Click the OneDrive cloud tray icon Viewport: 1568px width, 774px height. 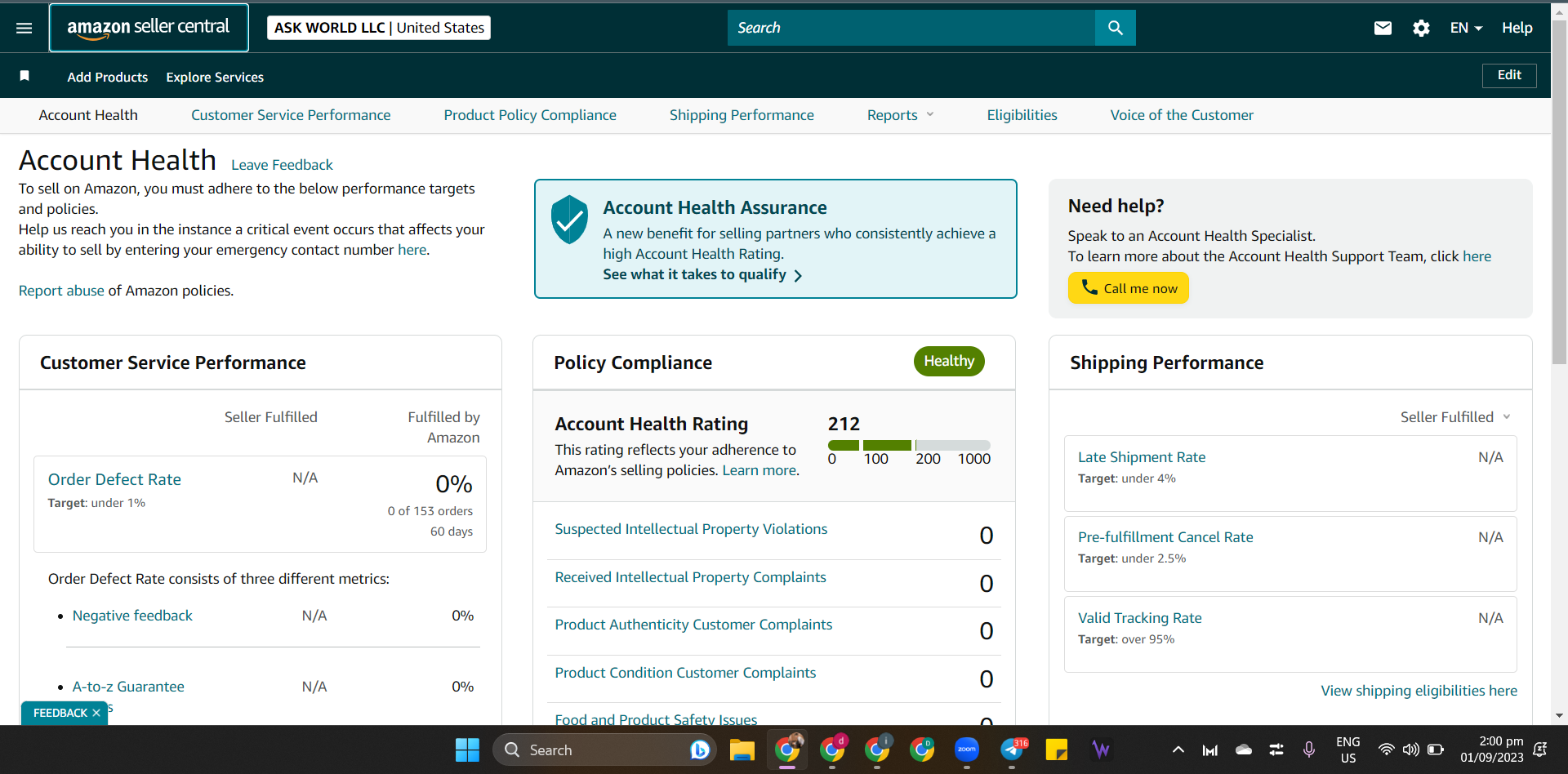coord(1244,750)
